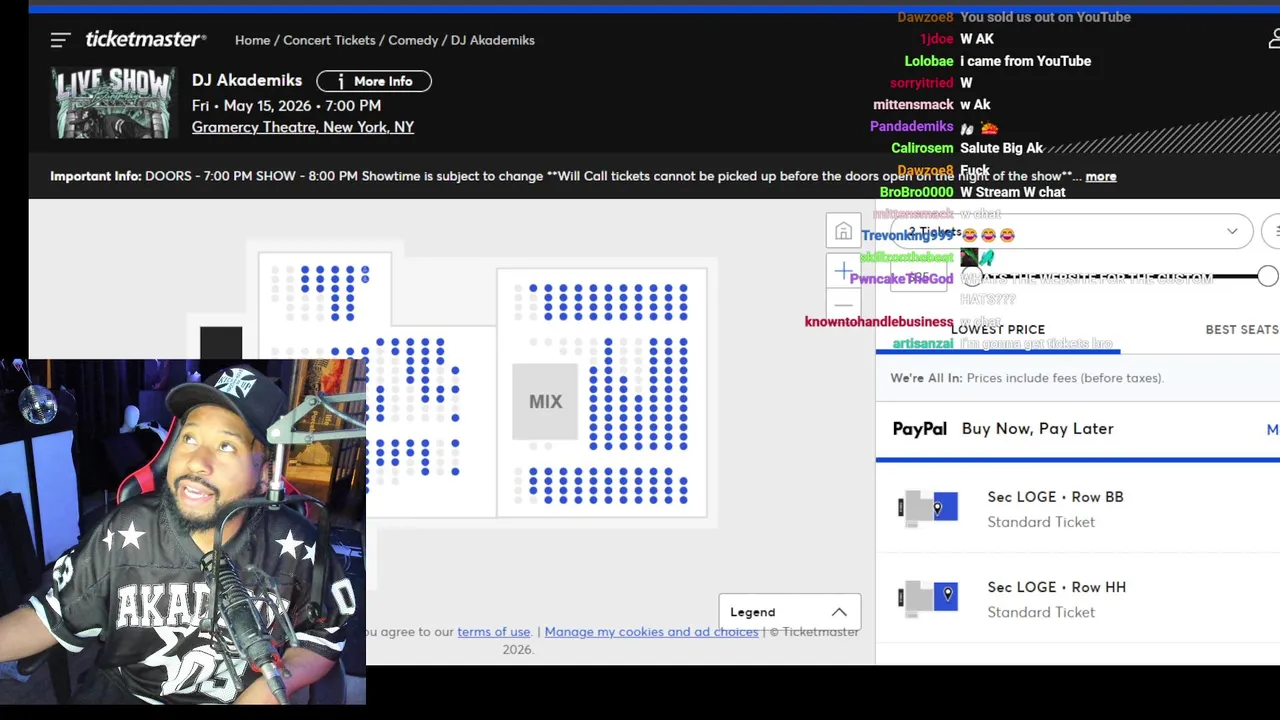The image size is (1280, 720).
Task: Click the DJ Akademiks event title
Action: coord(247,80)
